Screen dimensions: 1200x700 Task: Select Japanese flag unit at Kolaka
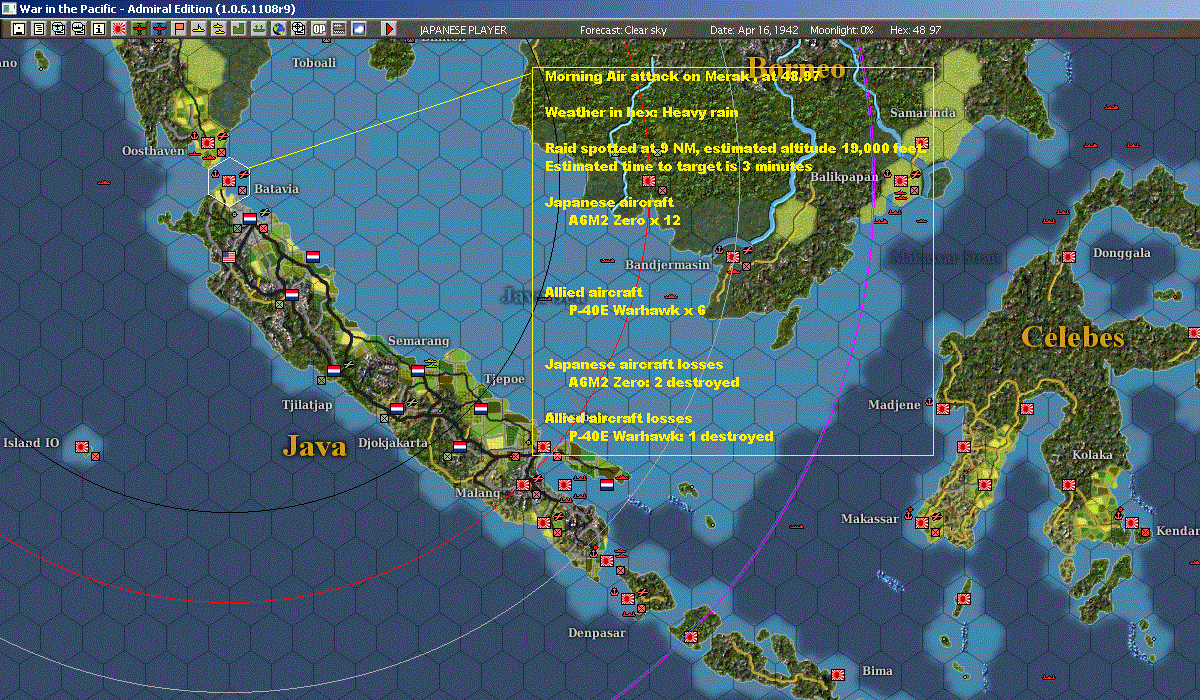1069,484
